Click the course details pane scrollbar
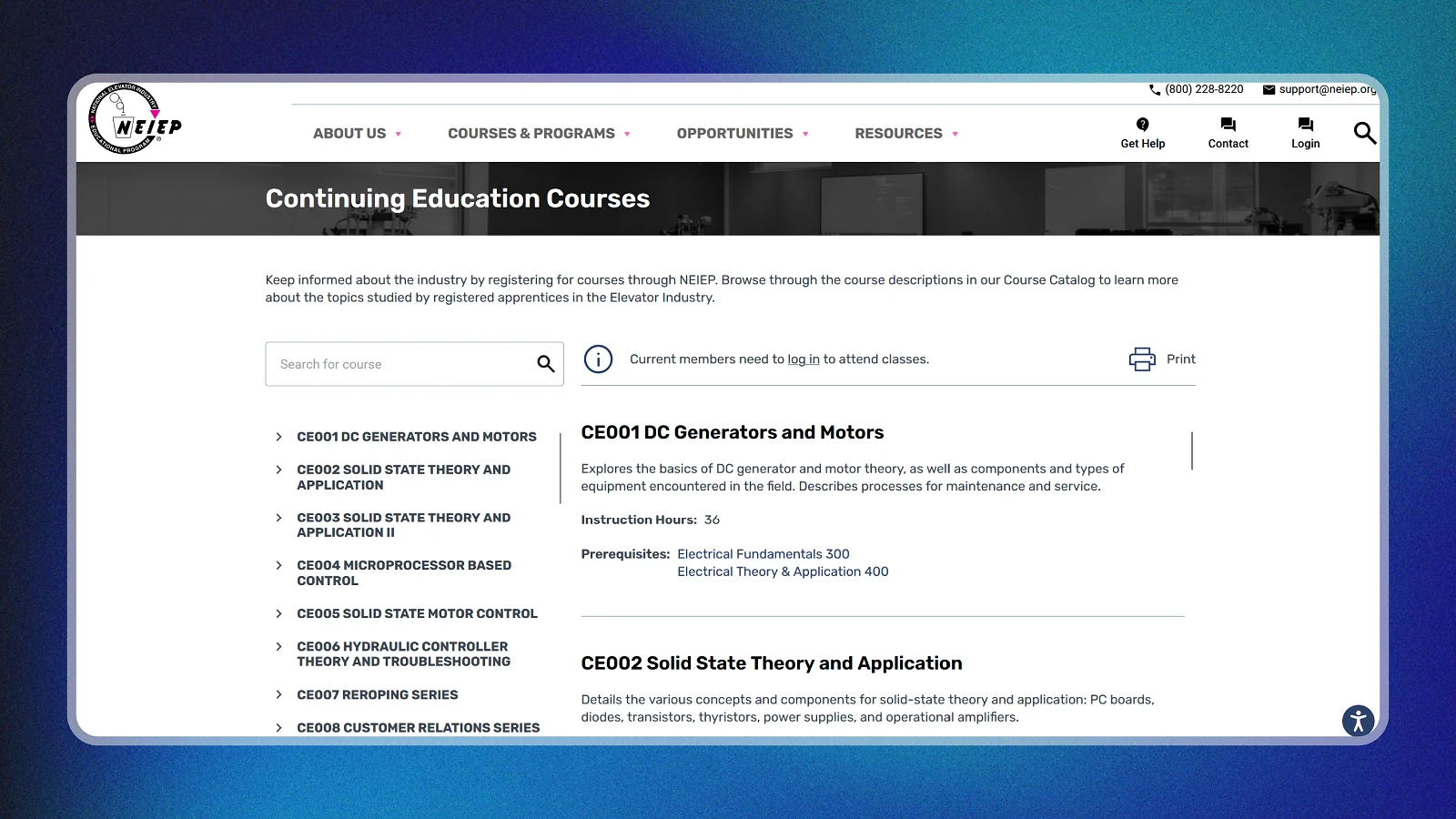 [x=1192, y=450]
